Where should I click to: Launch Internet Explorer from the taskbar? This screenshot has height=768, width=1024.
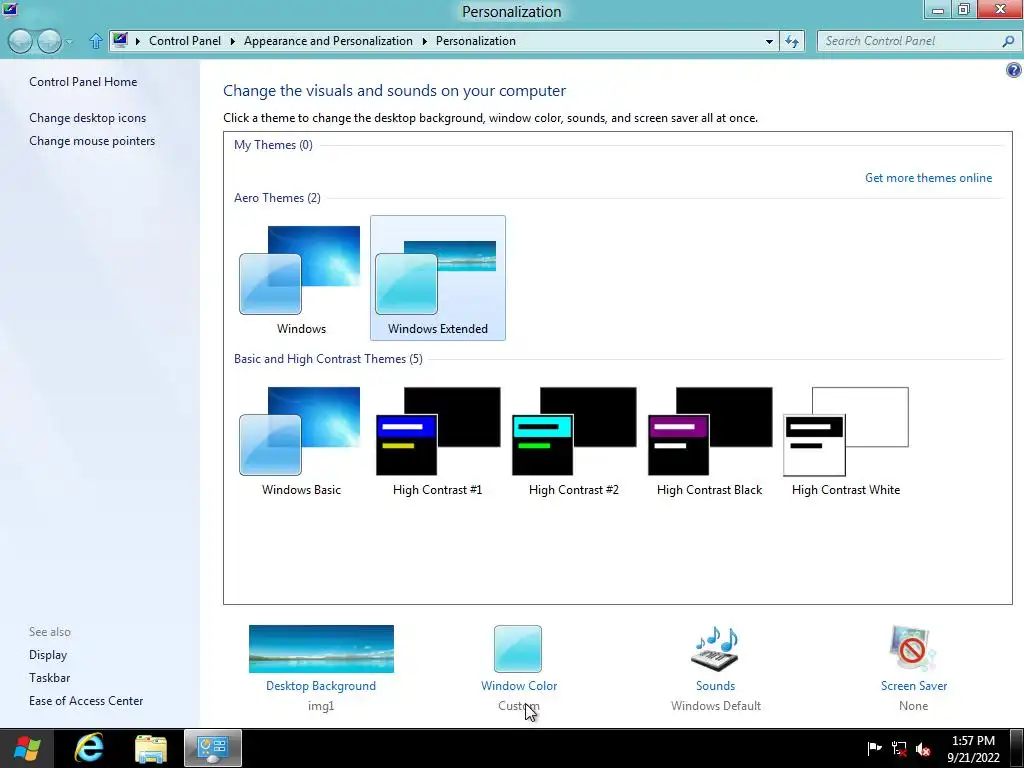tap(89, 748)
